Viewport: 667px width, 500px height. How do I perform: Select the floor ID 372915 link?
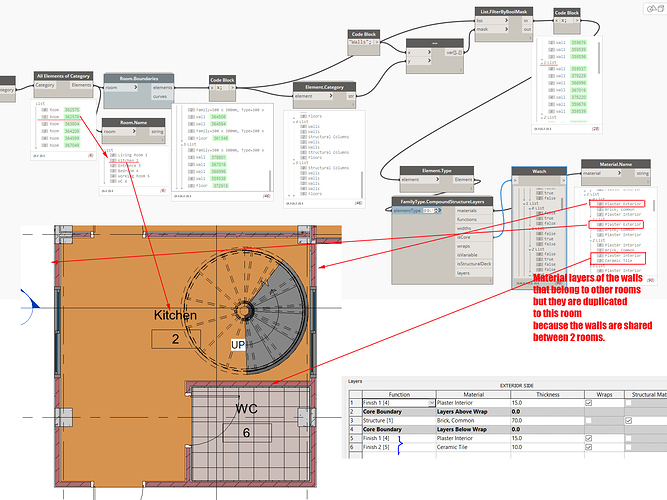coord(220,186)
